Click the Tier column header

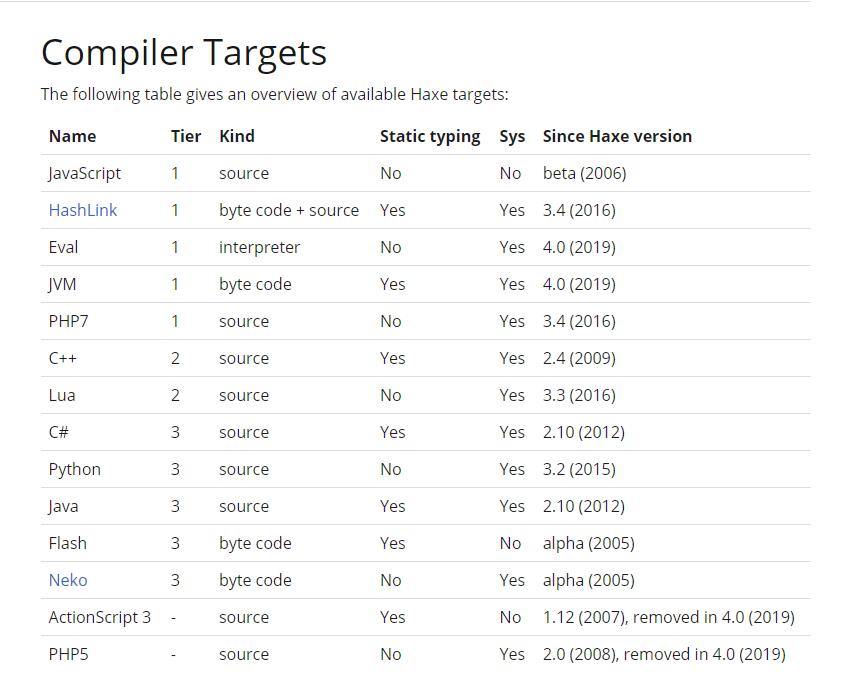[x=186, y=136]
